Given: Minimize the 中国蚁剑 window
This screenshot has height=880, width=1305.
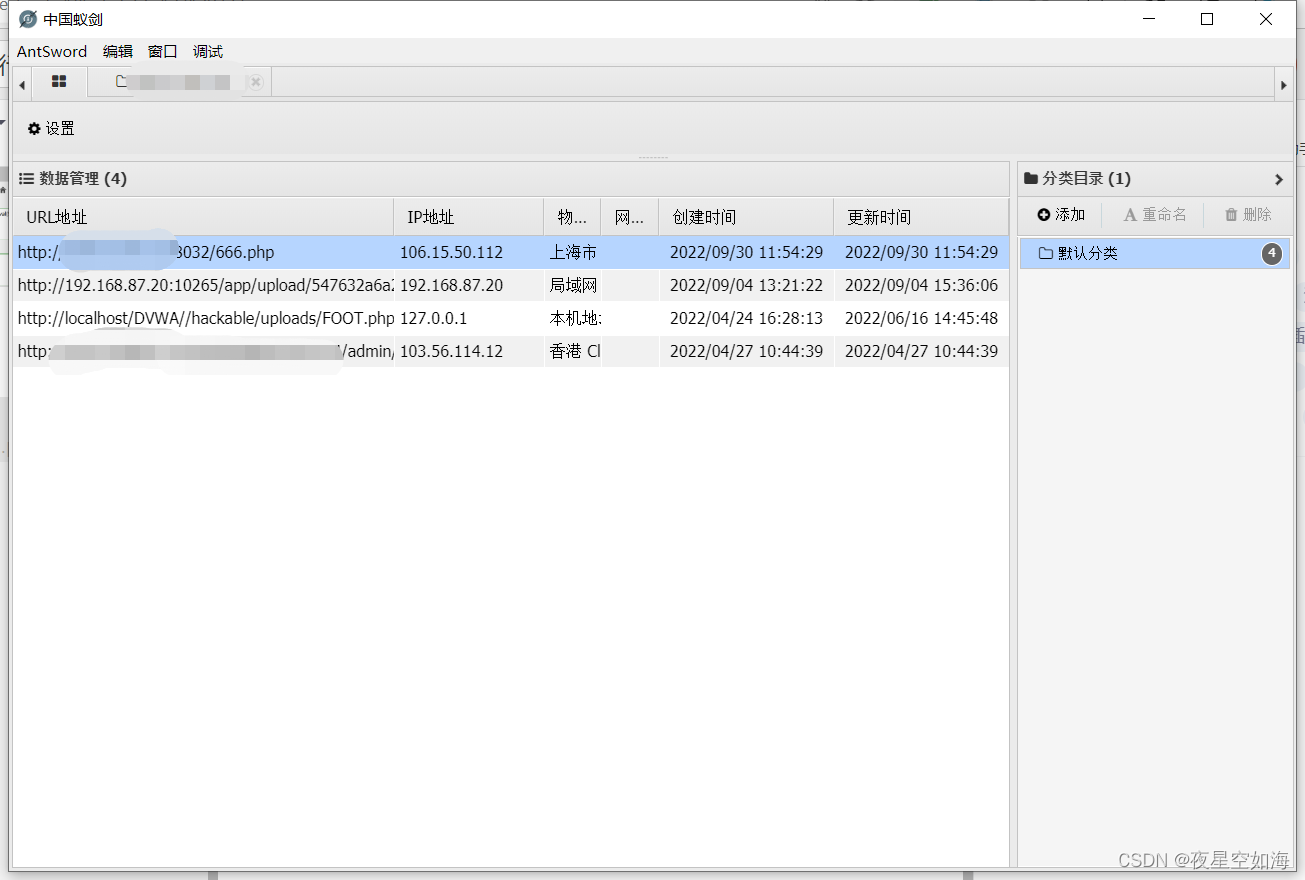Looking at the screenshot, I should (x=1149, y=19).
